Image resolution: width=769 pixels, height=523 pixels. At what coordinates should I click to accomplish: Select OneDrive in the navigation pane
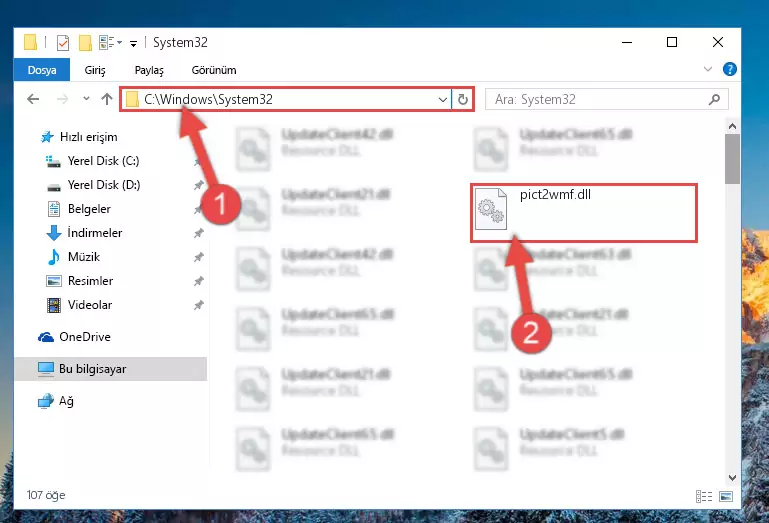pos(84,337)
